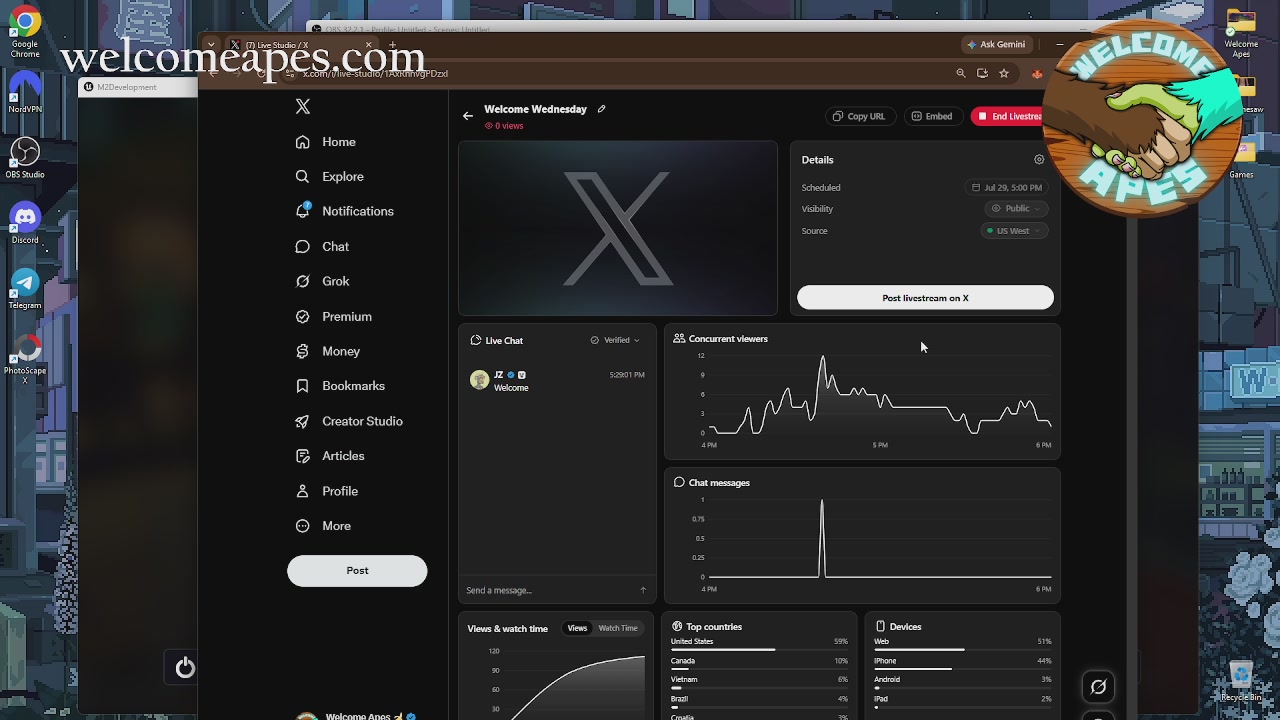The height and width of the screenshot is (720, 1280).
Task: Open the US West source dropdown
Action: click(x=1014, y=230)
